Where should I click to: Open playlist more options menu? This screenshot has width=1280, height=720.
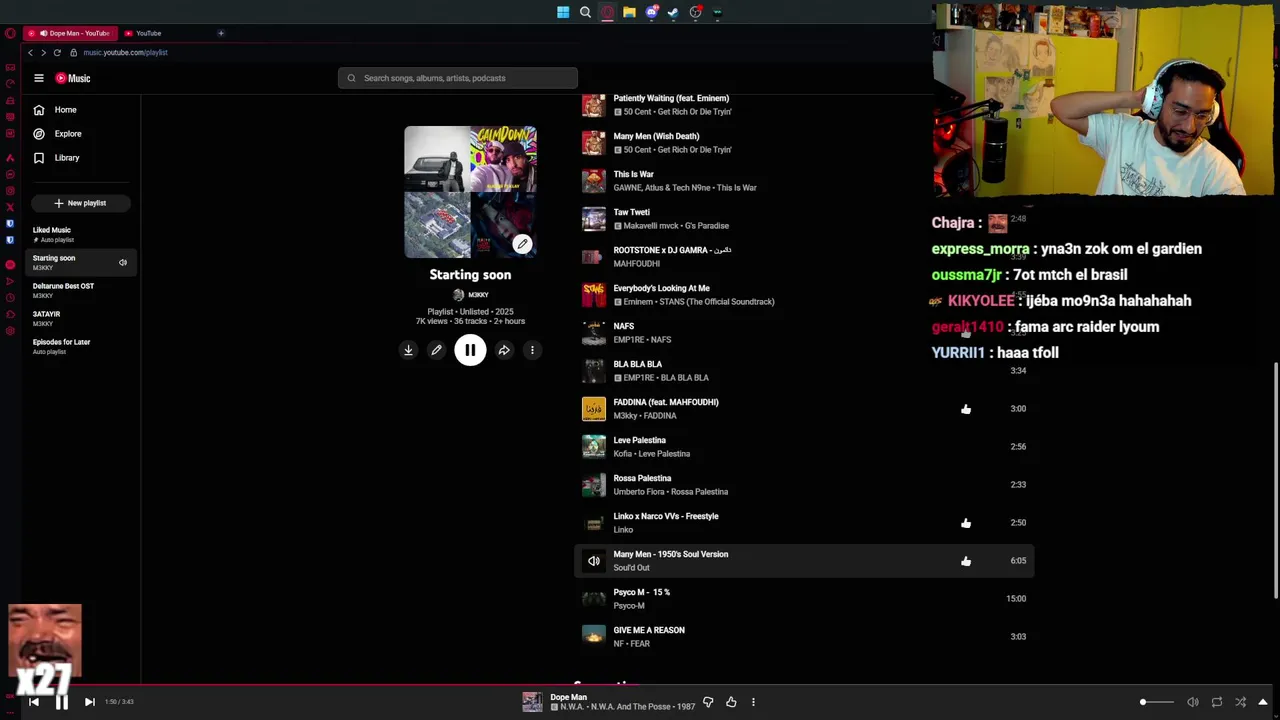pos(532,350)
